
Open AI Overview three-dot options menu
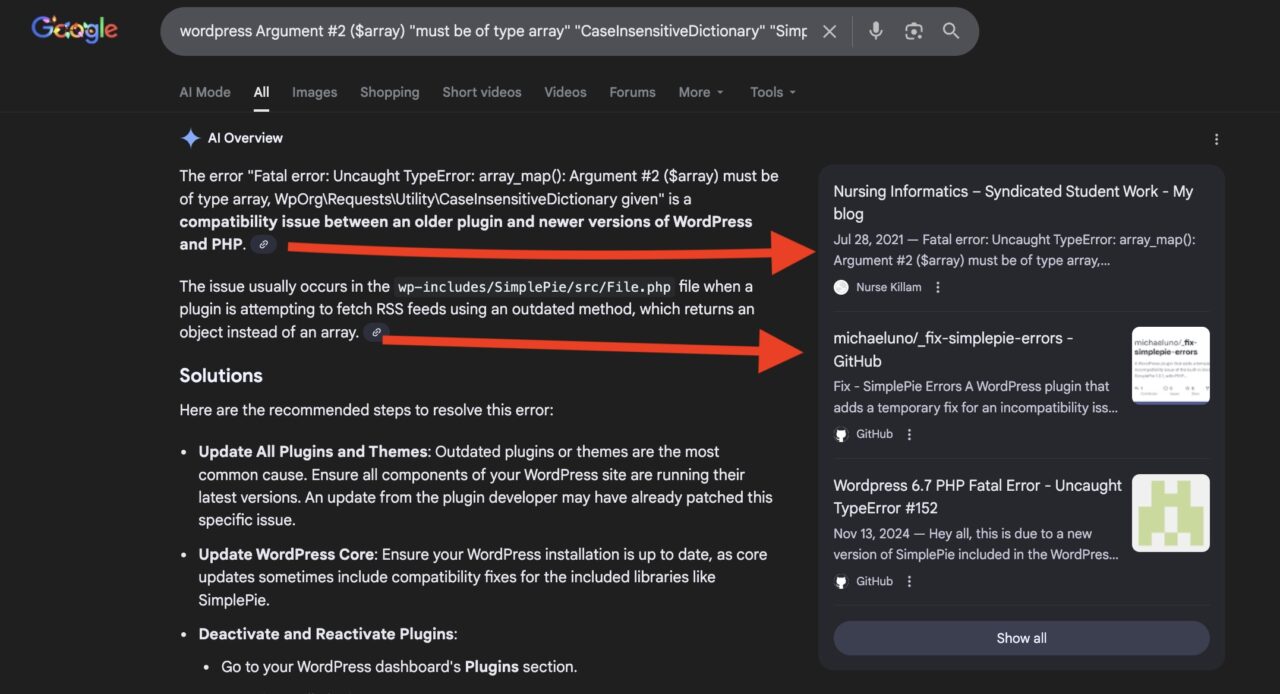click(1216, 139)
